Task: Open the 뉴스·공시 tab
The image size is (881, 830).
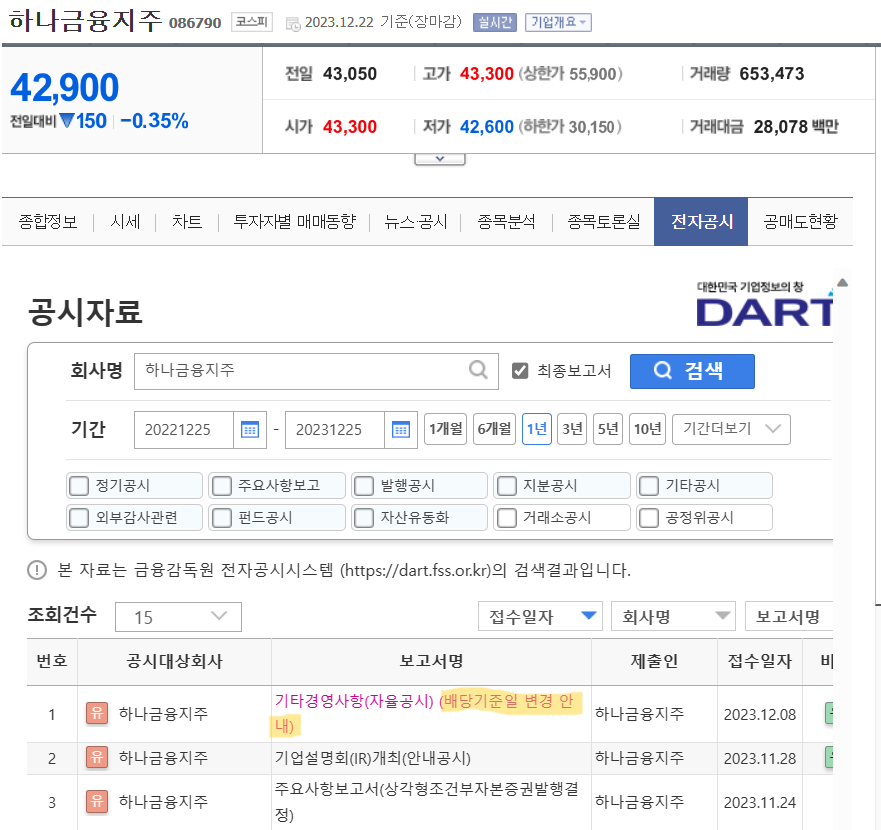Action: (x=415, y=221)
